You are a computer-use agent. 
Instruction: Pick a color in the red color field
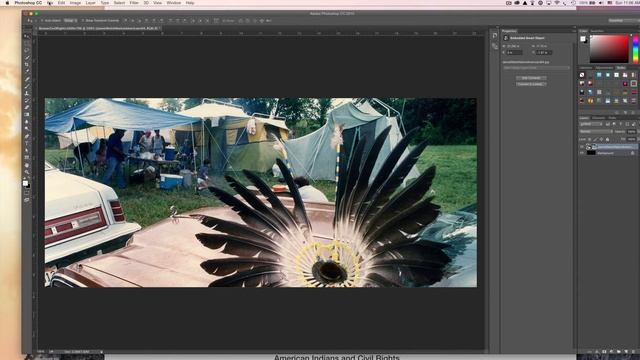[x=609, y=49]
